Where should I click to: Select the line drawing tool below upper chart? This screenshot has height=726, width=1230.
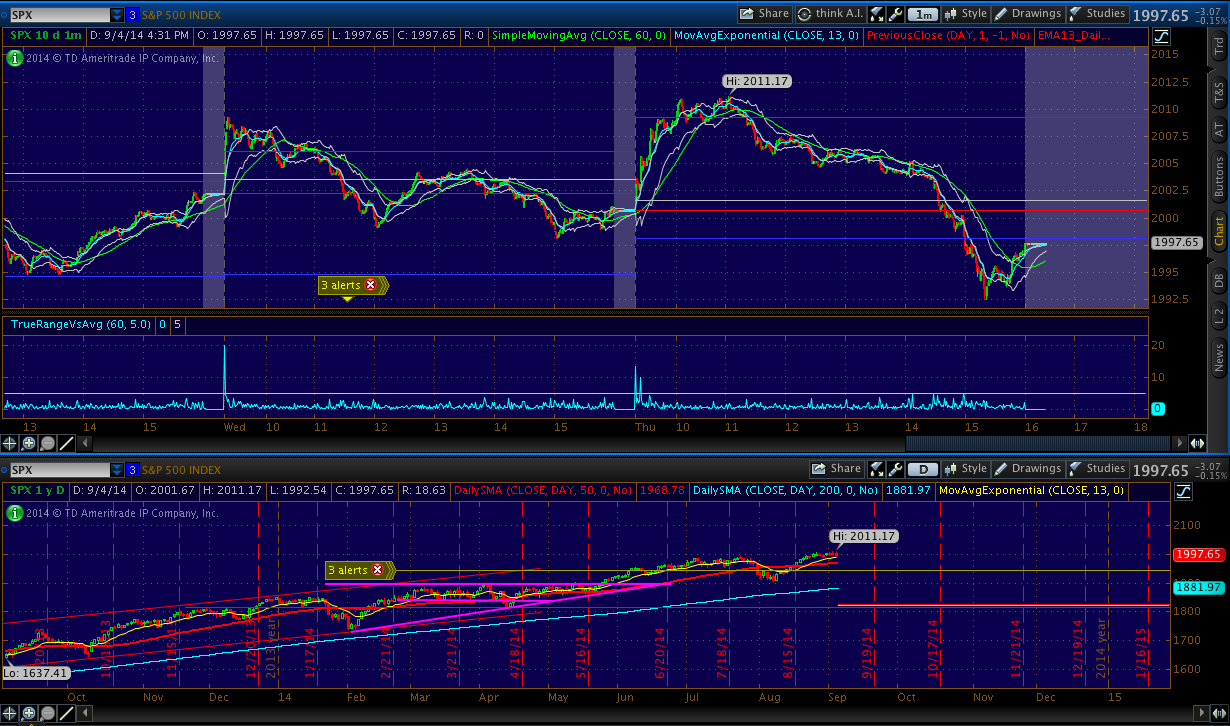click(66, 443)
